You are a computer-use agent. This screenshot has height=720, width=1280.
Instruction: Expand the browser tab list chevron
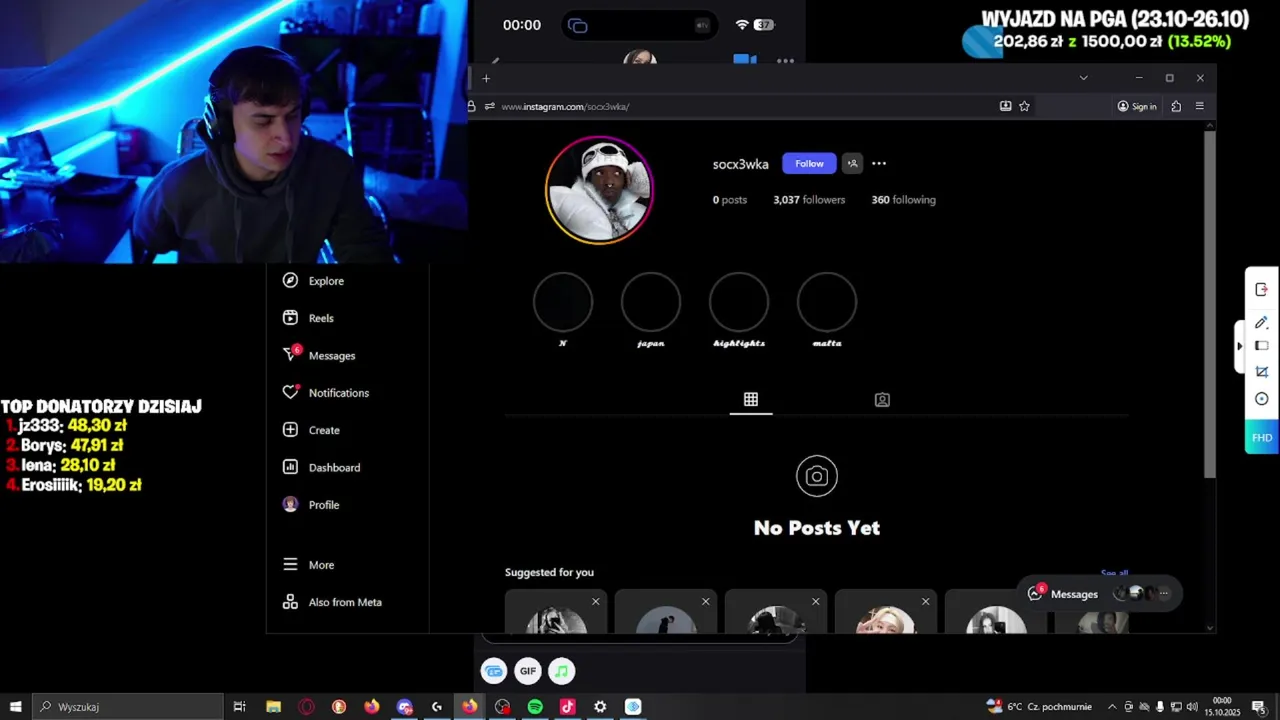1083,78
